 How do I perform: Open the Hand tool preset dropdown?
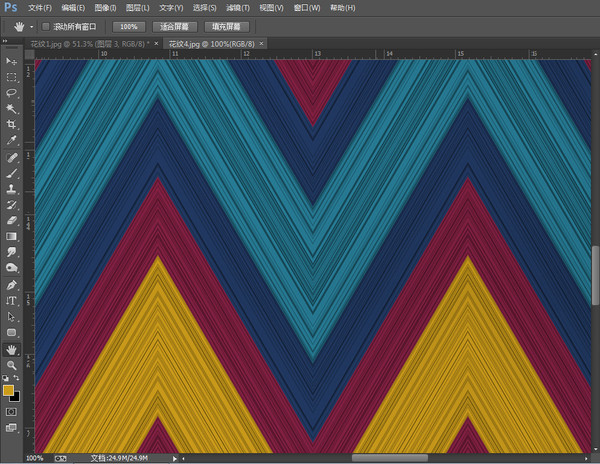(x=32, y=27)
